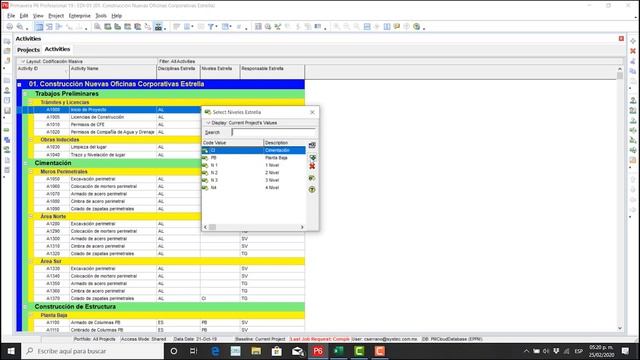Click the highlighted toolbar icon before Group and Sort
Viewport: 640px width, 360px height.
(x=158, y=27)
